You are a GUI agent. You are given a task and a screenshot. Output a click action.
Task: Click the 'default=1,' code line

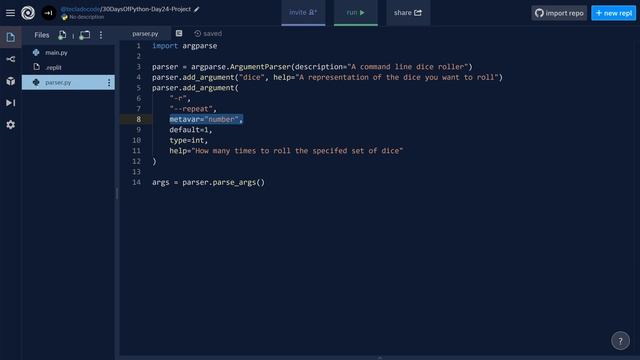191,130
